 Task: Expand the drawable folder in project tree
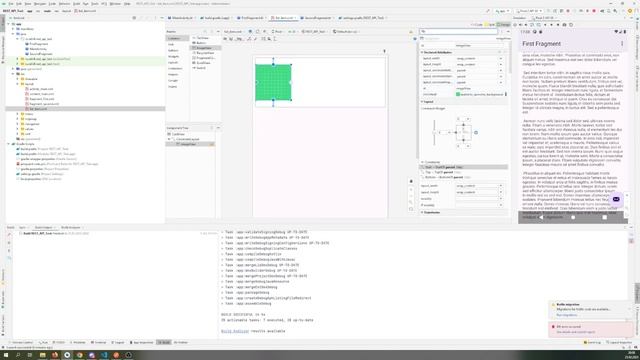pos(18,79)
